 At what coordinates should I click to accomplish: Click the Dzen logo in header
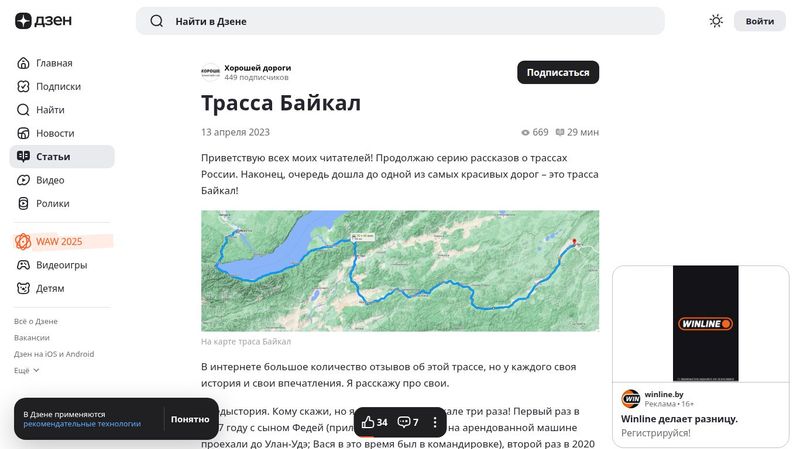click(37, 21)
